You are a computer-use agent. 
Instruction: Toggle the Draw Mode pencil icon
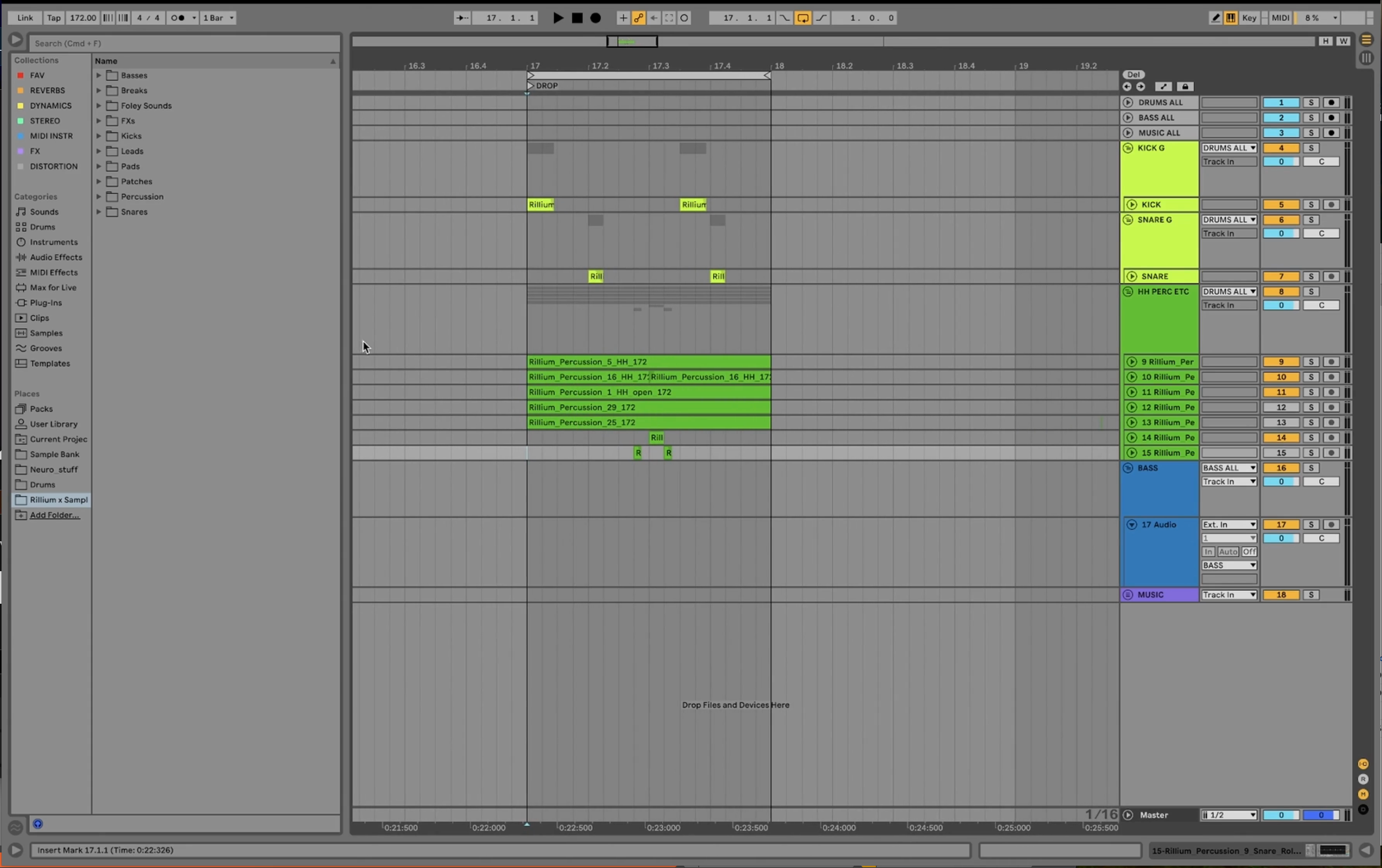click(1215, 18)
